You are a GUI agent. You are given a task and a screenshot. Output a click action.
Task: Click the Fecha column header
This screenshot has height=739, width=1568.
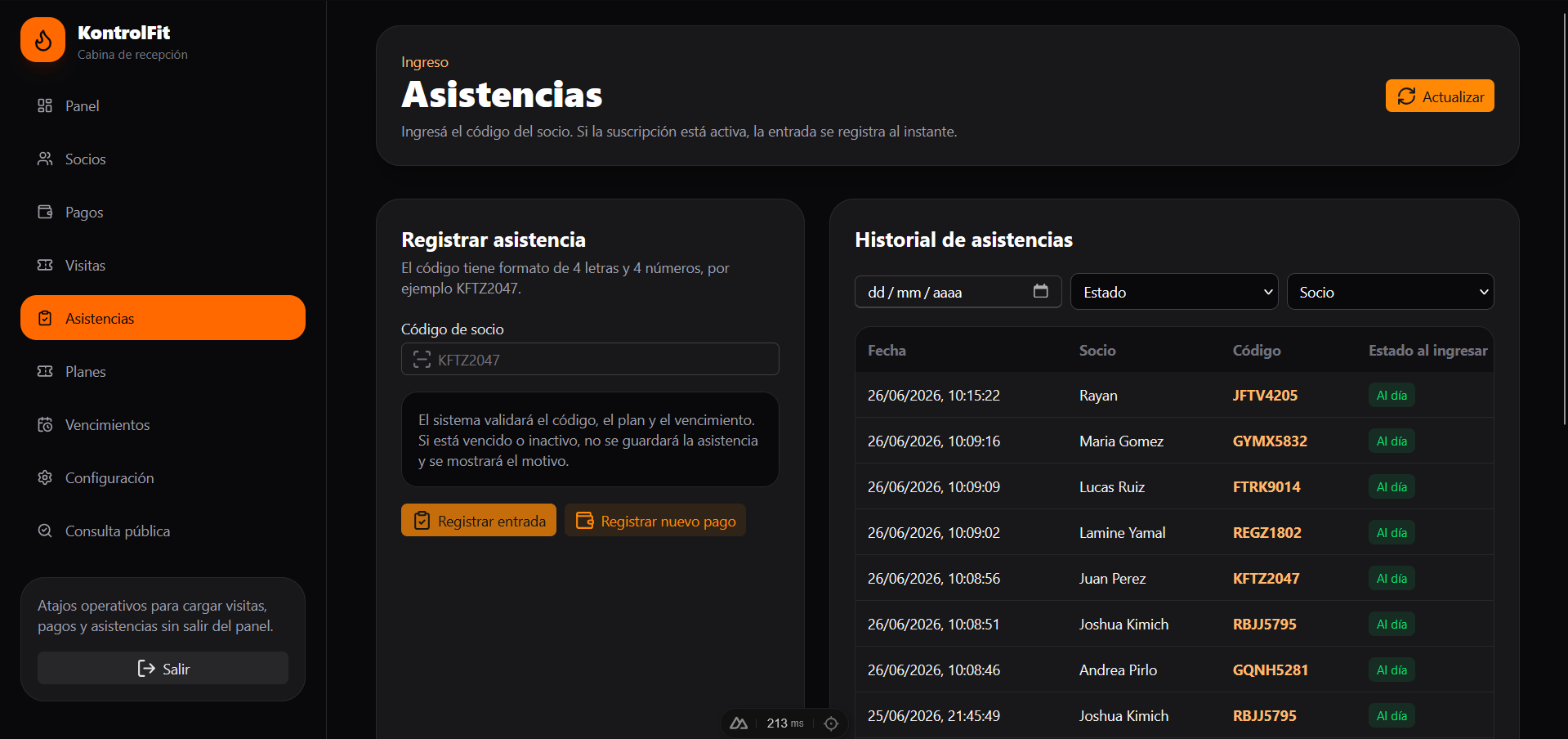tap(887, 351)
